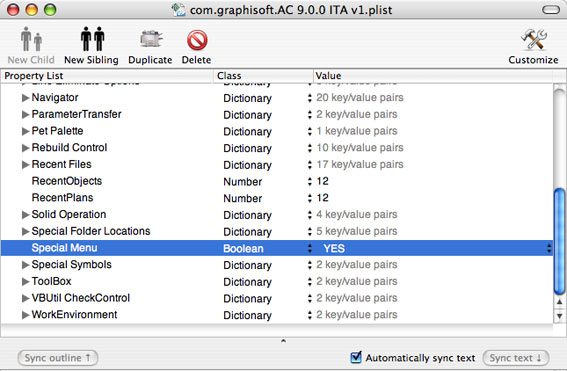Click the New Child toolbar icon

(x=31, y=39)
